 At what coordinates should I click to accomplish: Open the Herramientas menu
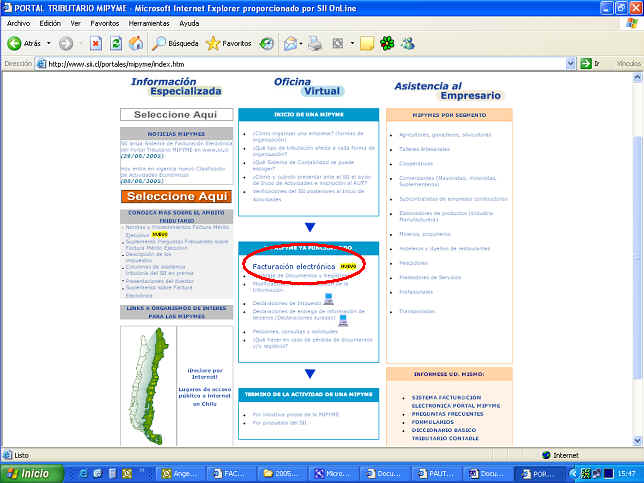pyautogui.click(x=149, y=23)
